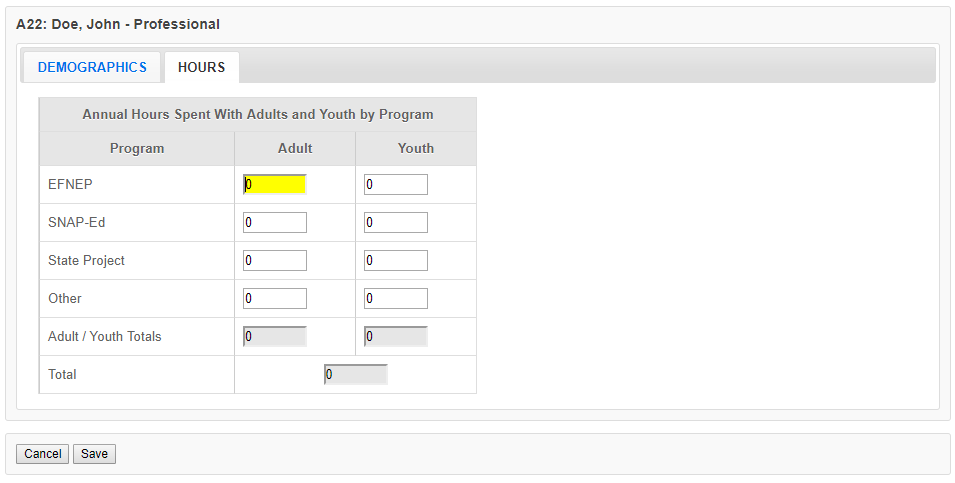Viewport: 955px width, 483px height.
Task: Click the Program column header
Action: (137, 148)
